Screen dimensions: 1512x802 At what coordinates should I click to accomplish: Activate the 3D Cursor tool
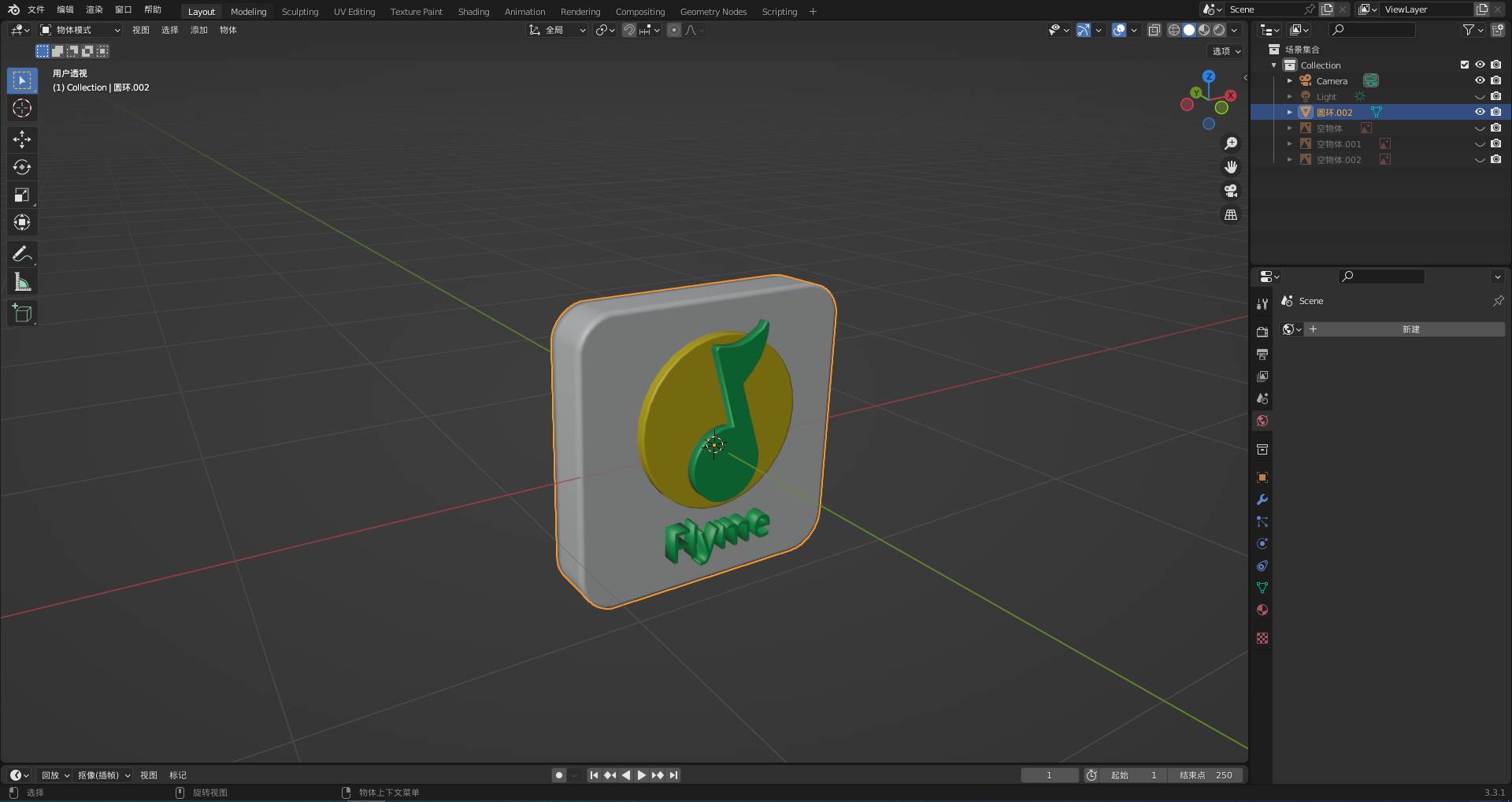coord(22,108)
